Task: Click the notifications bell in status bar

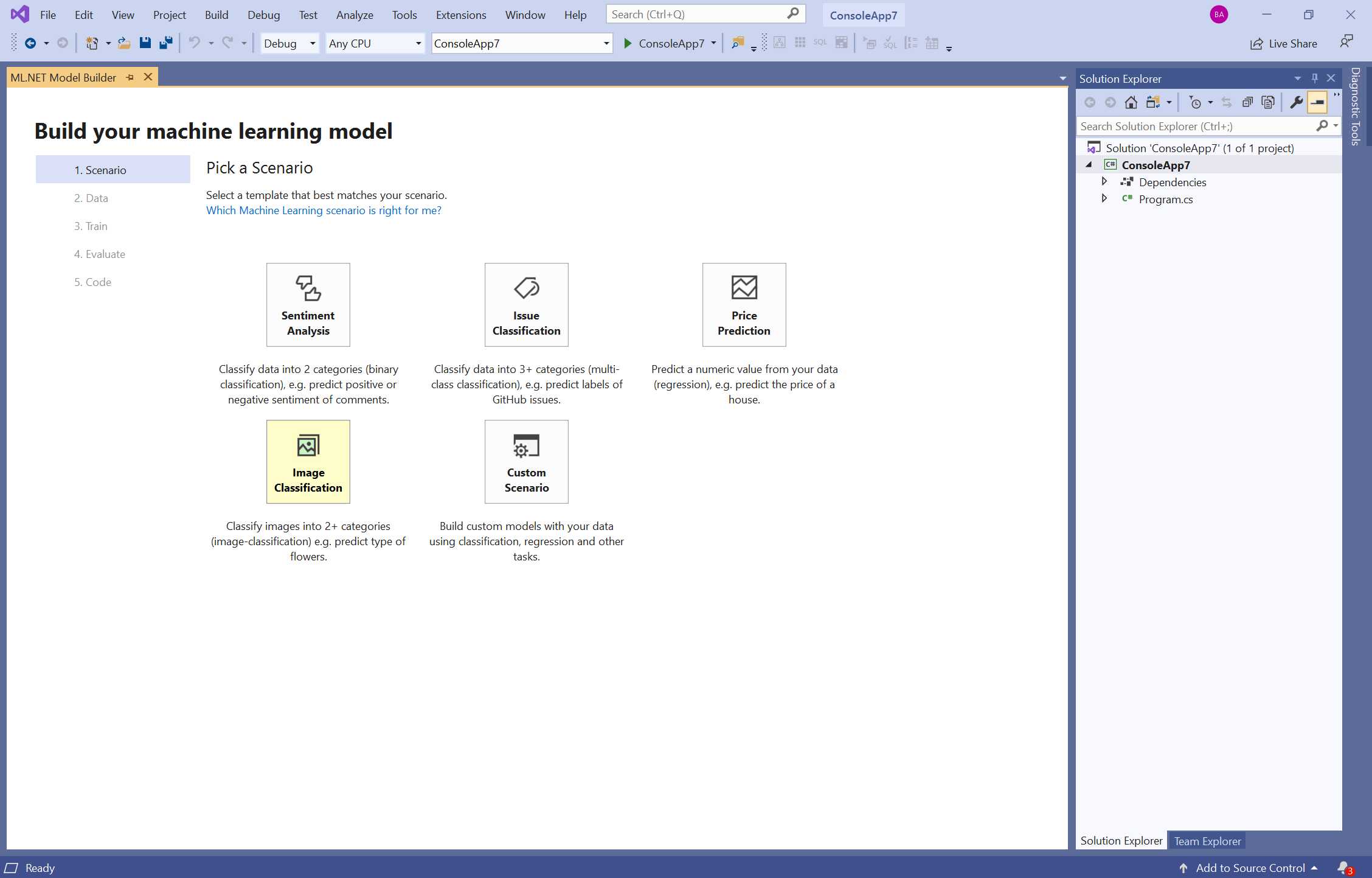Action: (1345, 868)
